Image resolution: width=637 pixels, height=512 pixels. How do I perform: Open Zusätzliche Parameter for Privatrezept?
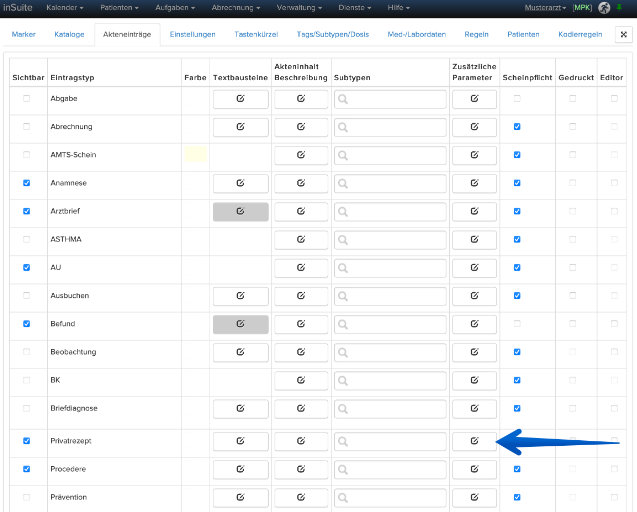pos(474,441)
